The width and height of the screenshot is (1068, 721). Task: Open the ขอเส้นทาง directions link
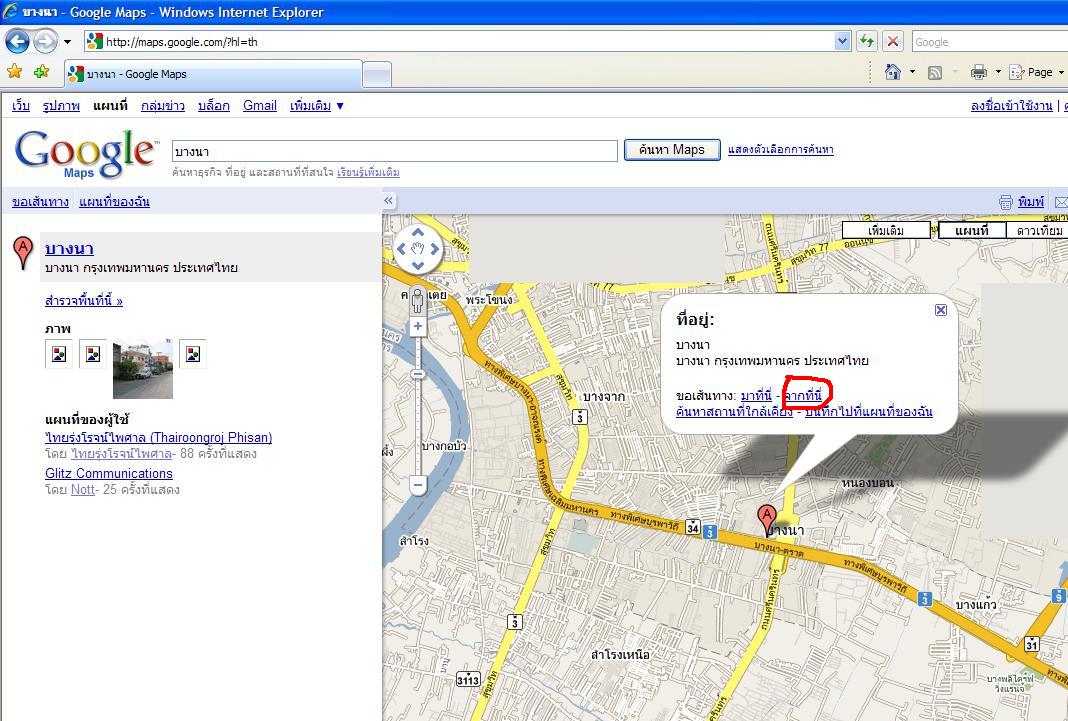tap(40, 202)
